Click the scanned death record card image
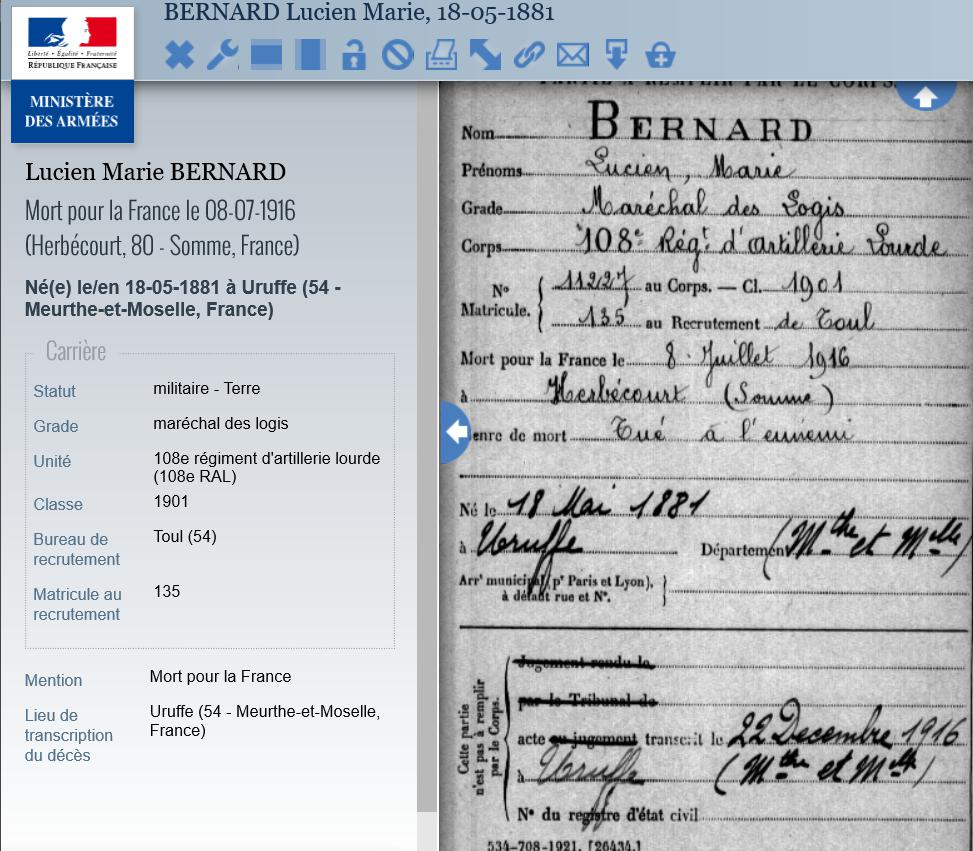This screenshot has width=973, height=851. tap(706, 466)
